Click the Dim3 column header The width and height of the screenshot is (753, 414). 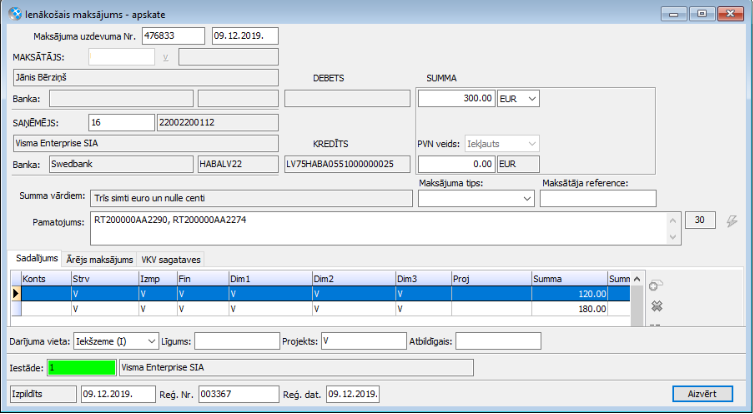click(x=424, y=279)
